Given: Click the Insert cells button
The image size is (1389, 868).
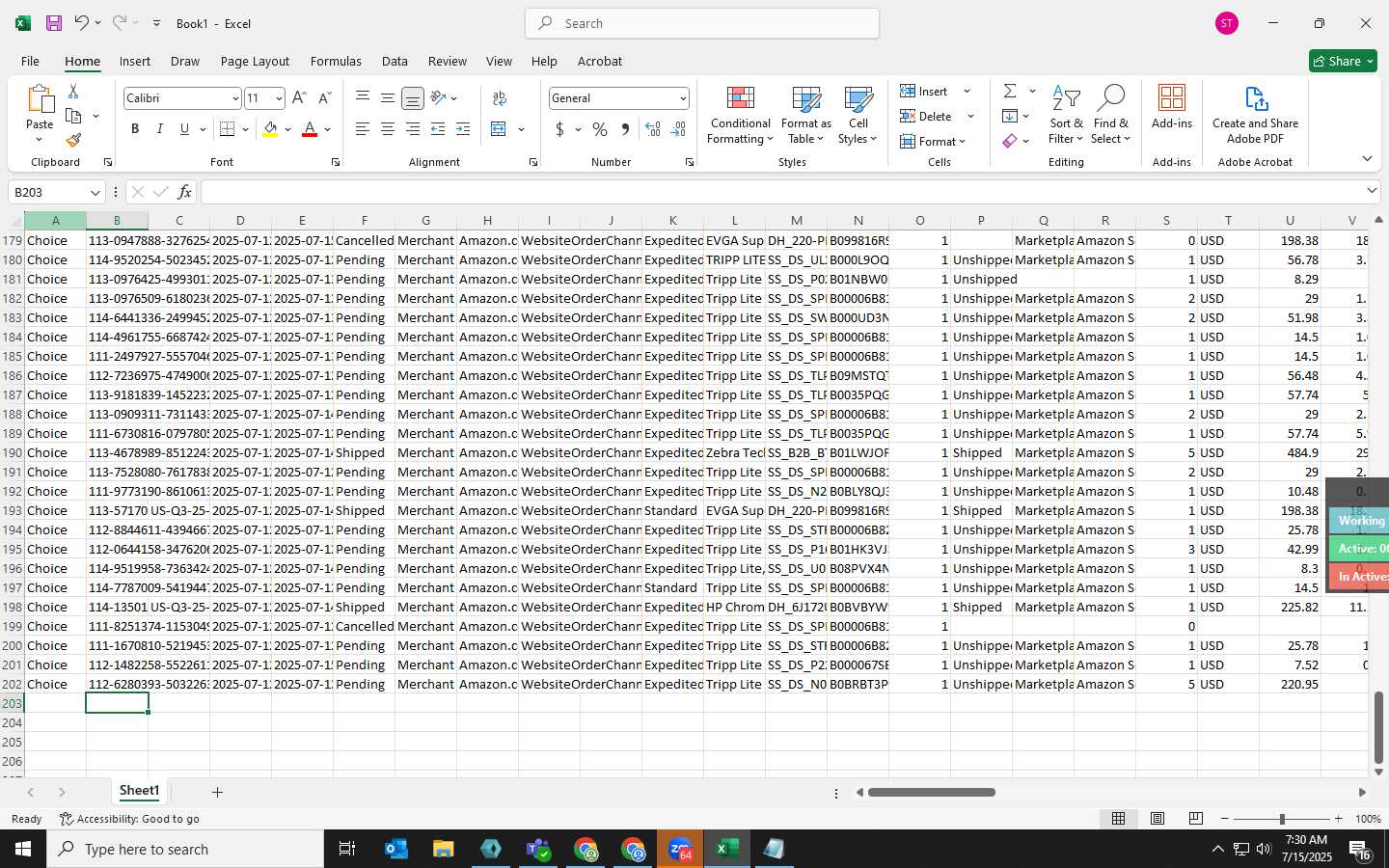Looking at the screenshot, I should coord(924,91).
